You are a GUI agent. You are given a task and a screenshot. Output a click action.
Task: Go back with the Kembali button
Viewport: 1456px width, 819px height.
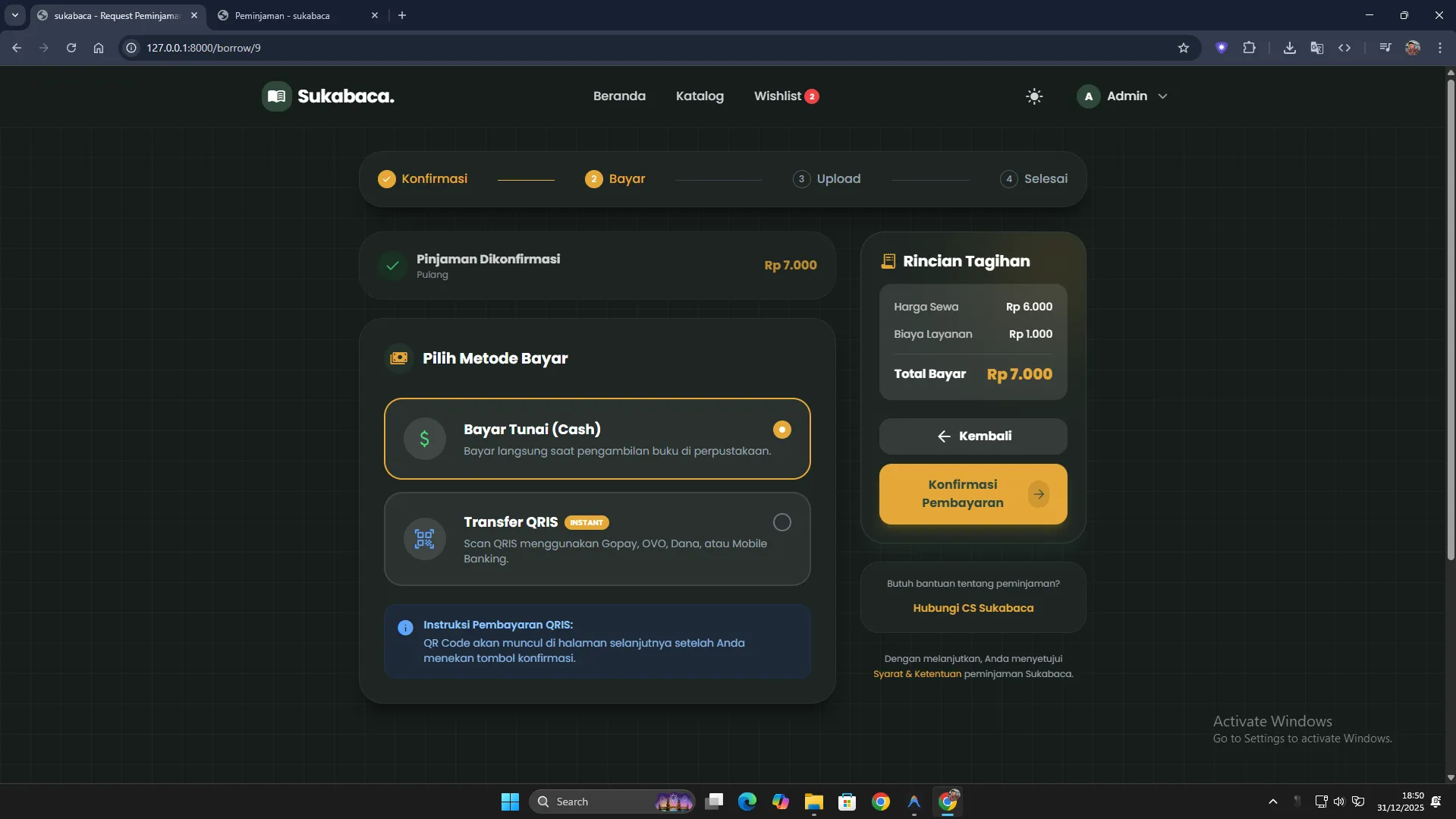pos(973,436)
